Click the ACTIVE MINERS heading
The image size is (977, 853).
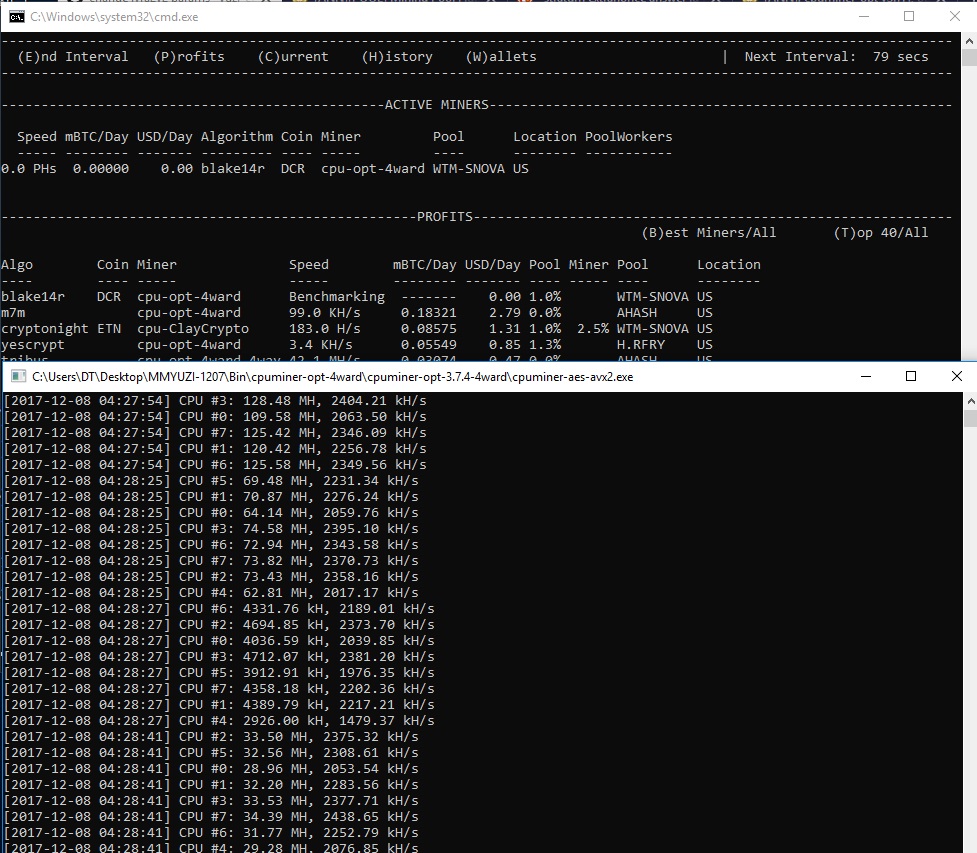tap(436, 105)
